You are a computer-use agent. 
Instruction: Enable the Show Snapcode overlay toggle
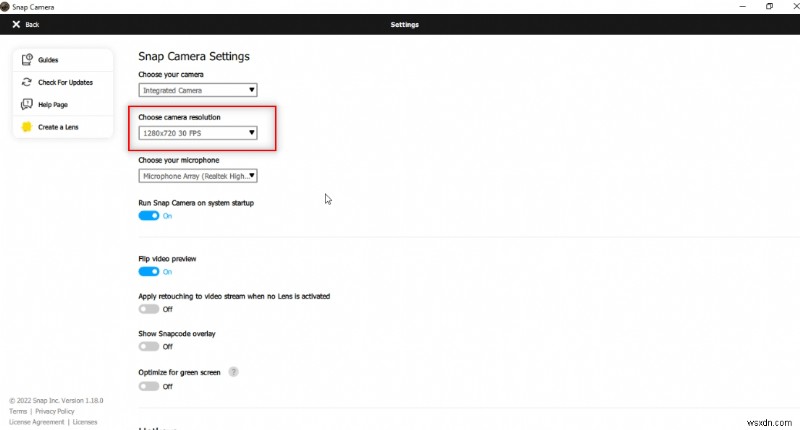tap(148, 346)
